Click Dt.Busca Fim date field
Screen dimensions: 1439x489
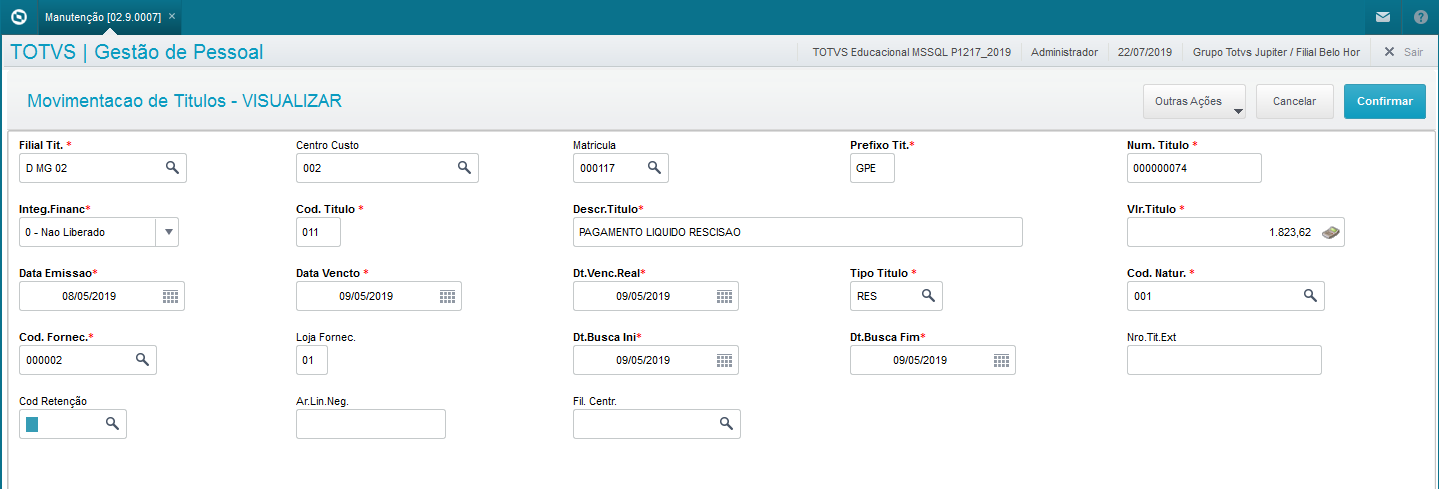(933, 360)
